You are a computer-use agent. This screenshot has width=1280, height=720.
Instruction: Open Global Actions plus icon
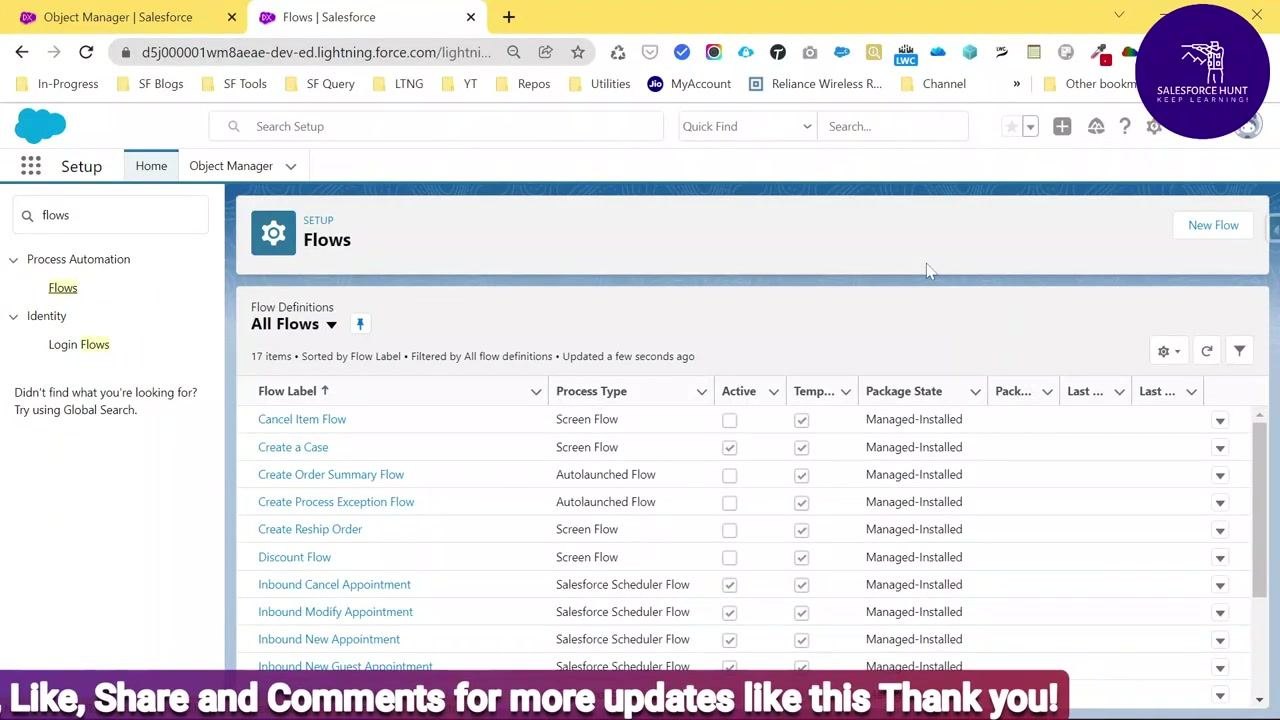[x=1062, y=126]
